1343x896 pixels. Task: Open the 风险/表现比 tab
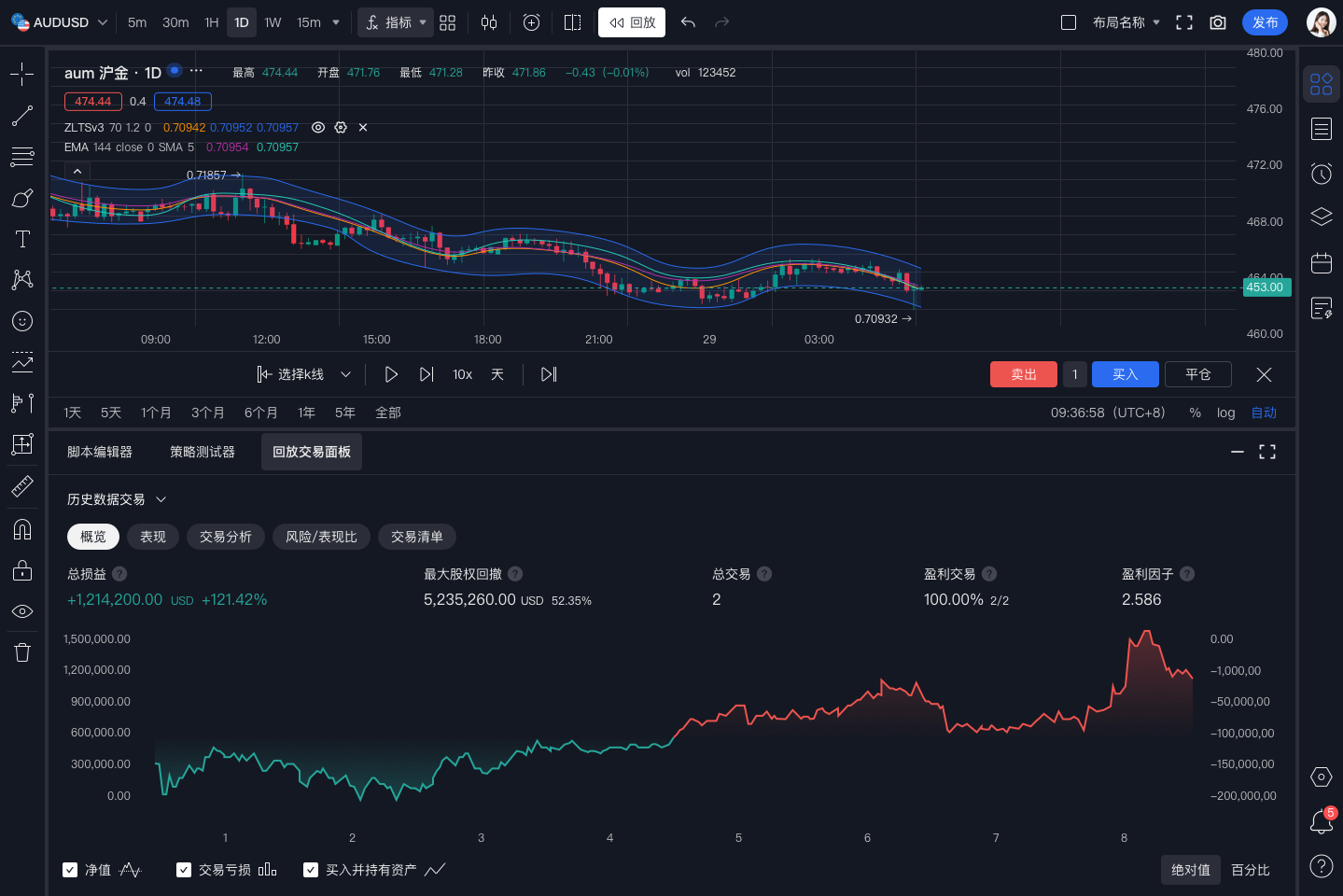point(321,537)
